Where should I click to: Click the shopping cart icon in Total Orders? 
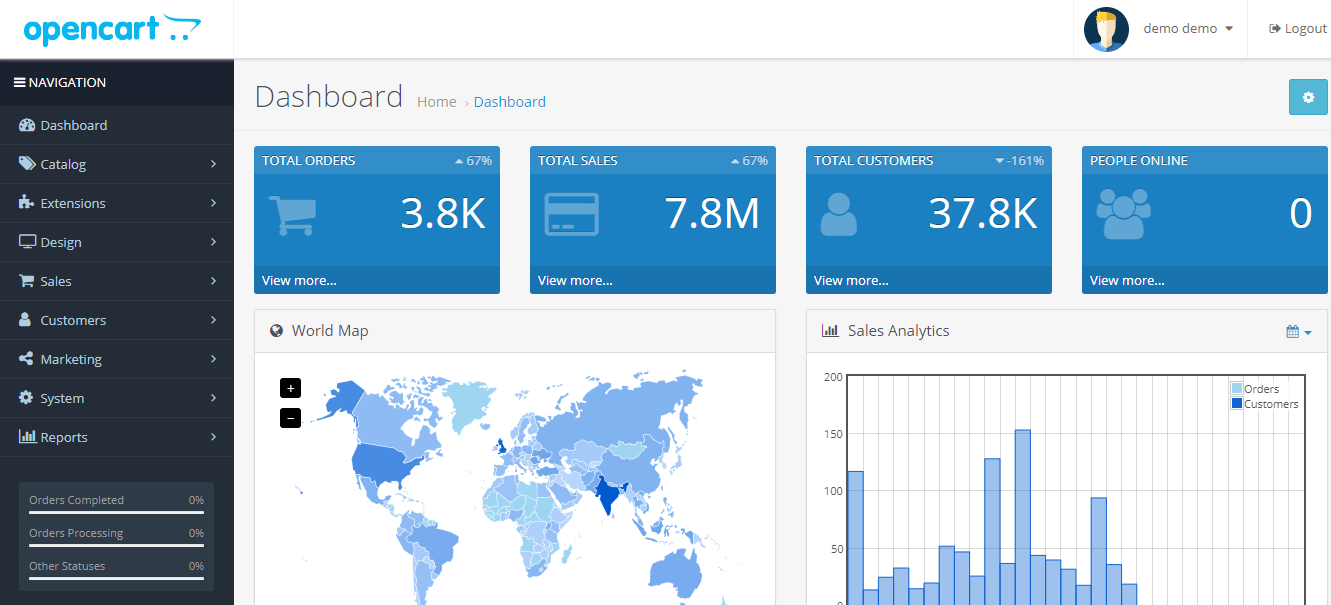point(292,215)
